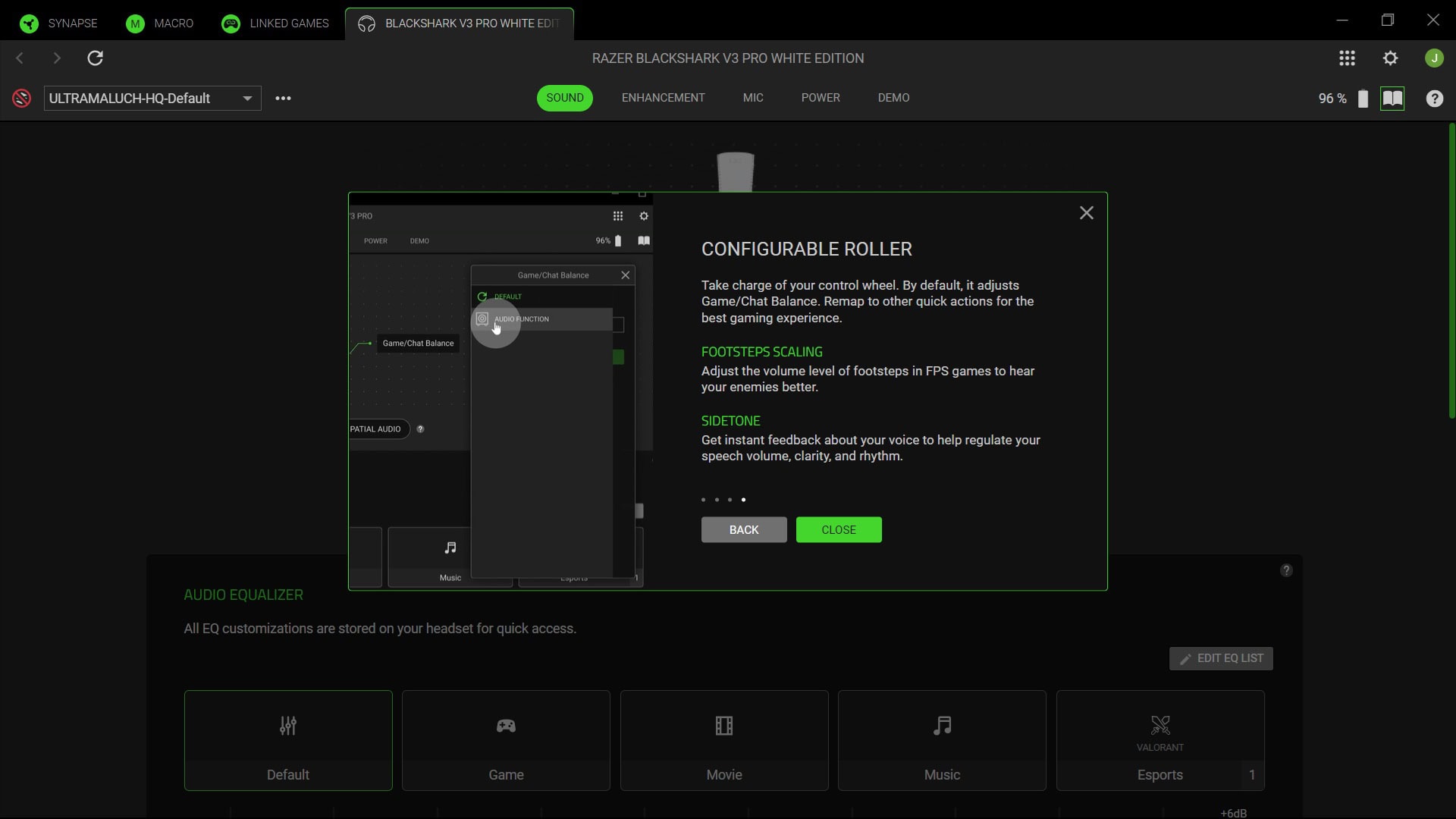
Task: Click the Back button in the dialog
Action: tap(744, 530)
